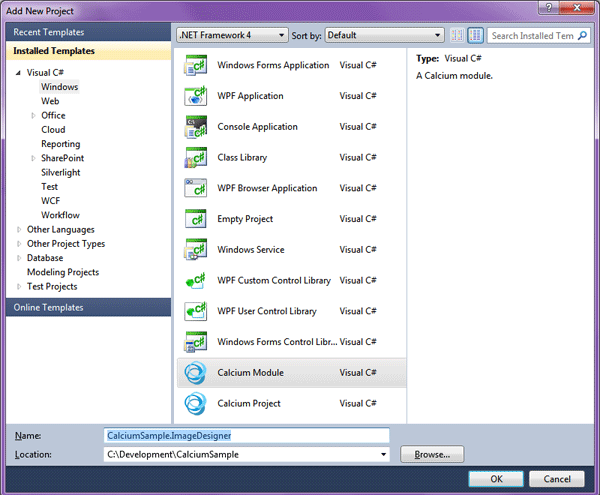Select the Cloud category
The image size is (600, 495).
pos(53,130)
